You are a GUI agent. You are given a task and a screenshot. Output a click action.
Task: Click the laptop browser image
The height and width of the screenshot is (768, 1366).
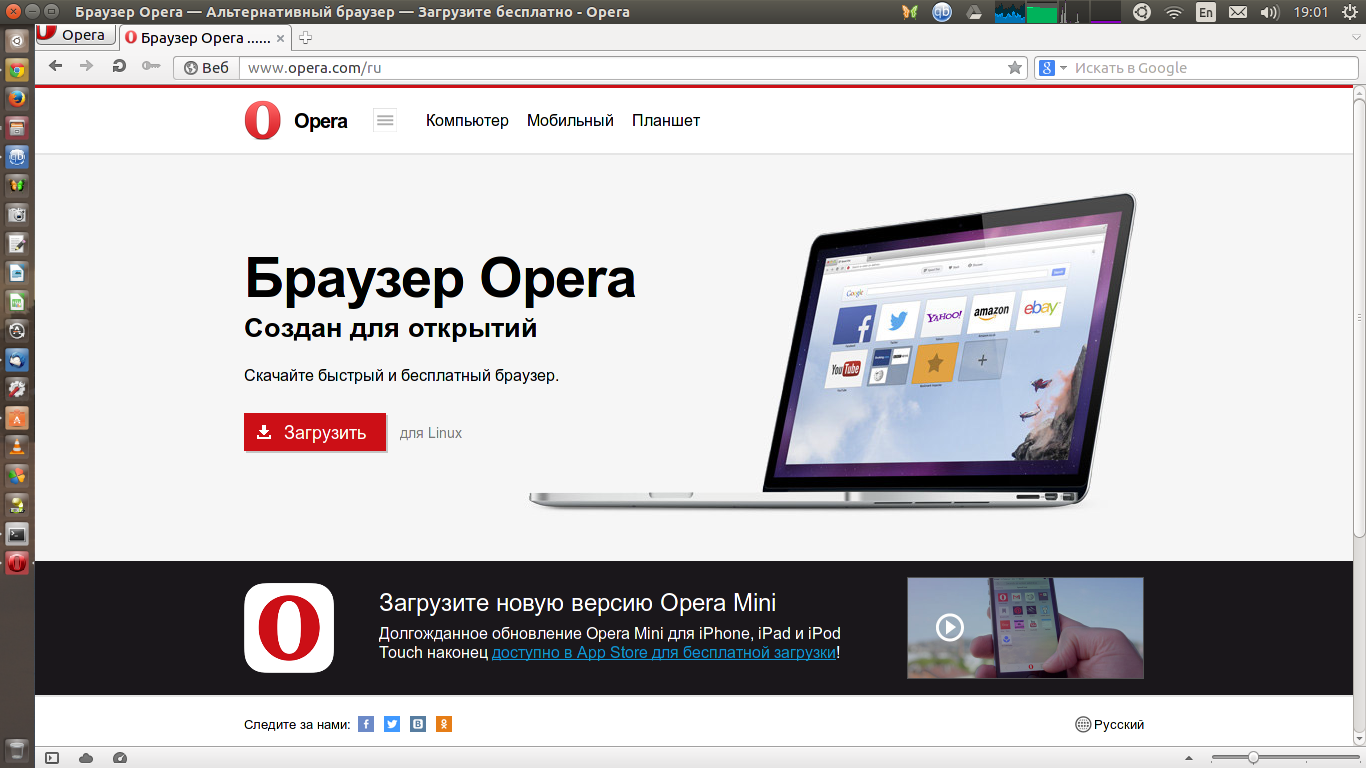click(832, 350)
